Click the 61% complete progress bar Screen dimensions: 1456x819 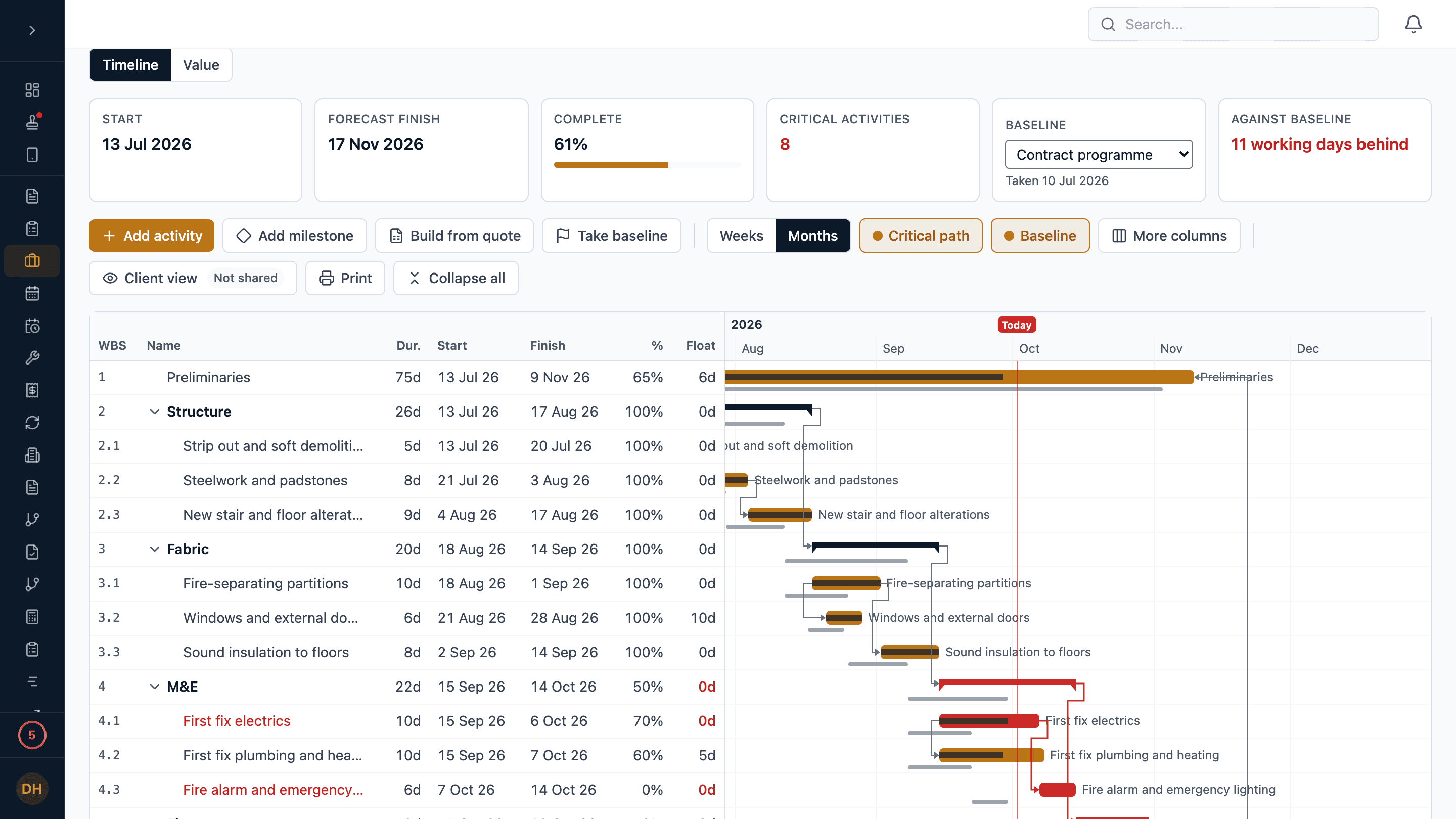[647, 165]
